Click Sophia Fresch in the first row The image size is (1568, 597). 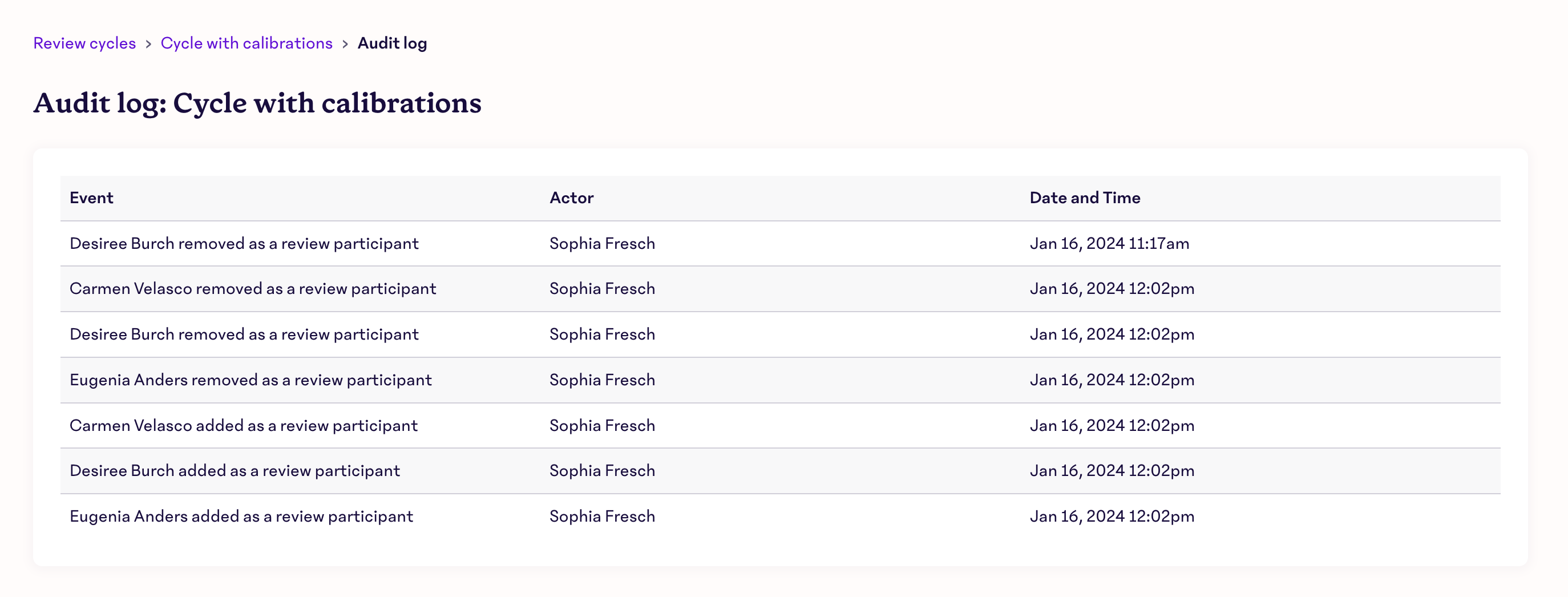point(602,244)
